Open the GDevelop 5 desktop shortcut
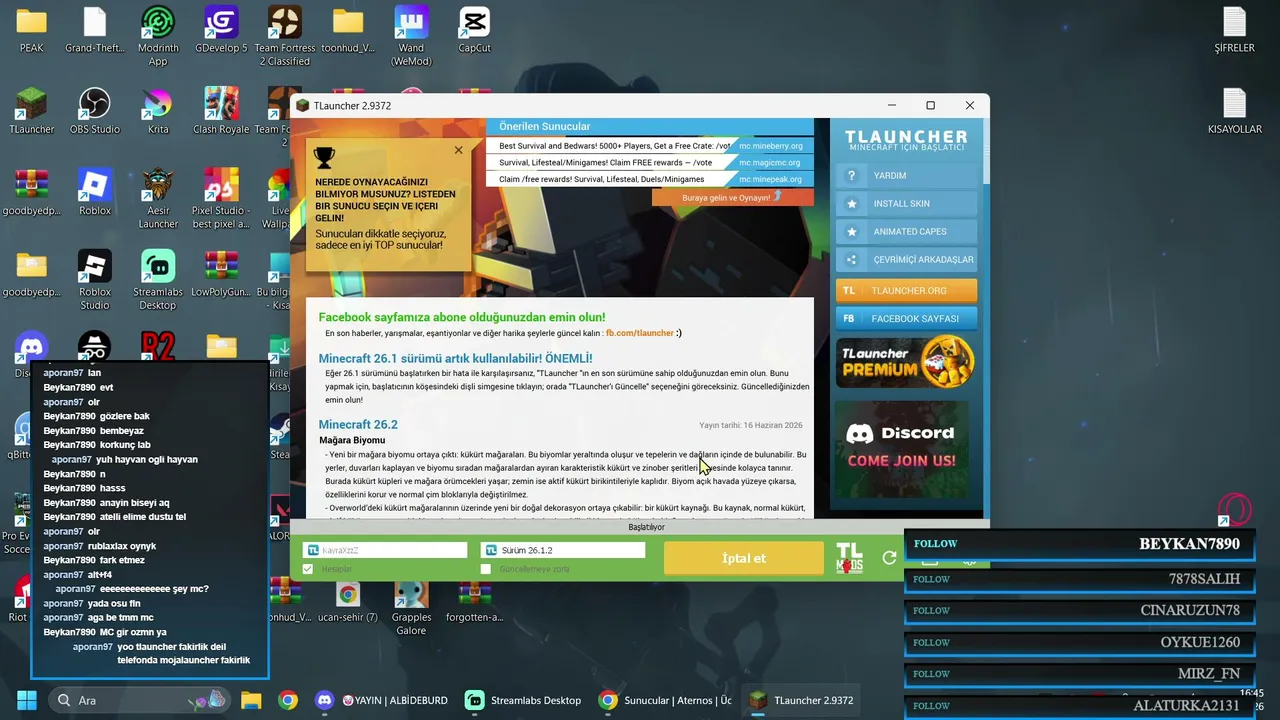Viewport: 1280px width, 720px height. 221,30
